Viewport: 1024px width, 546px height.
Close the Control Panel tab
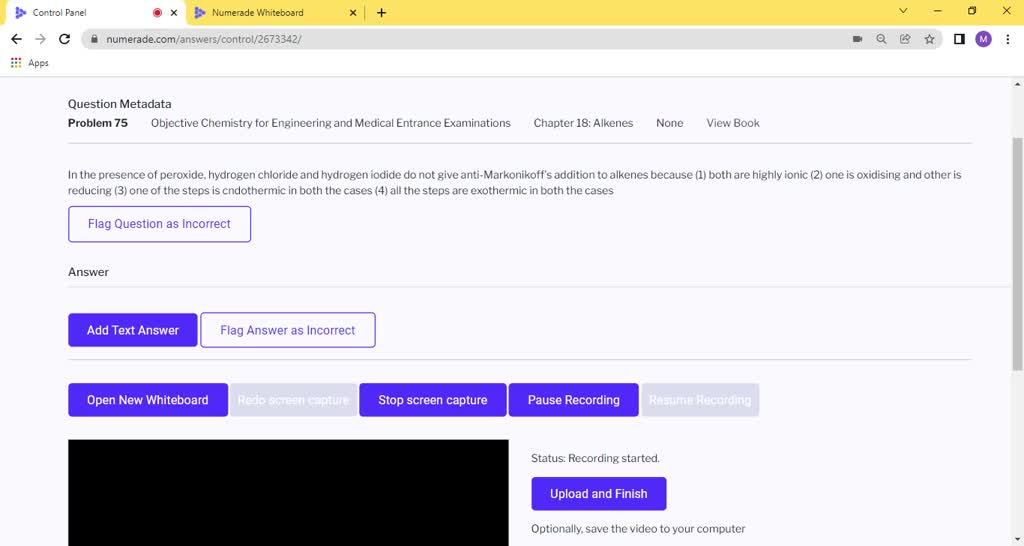175,13
